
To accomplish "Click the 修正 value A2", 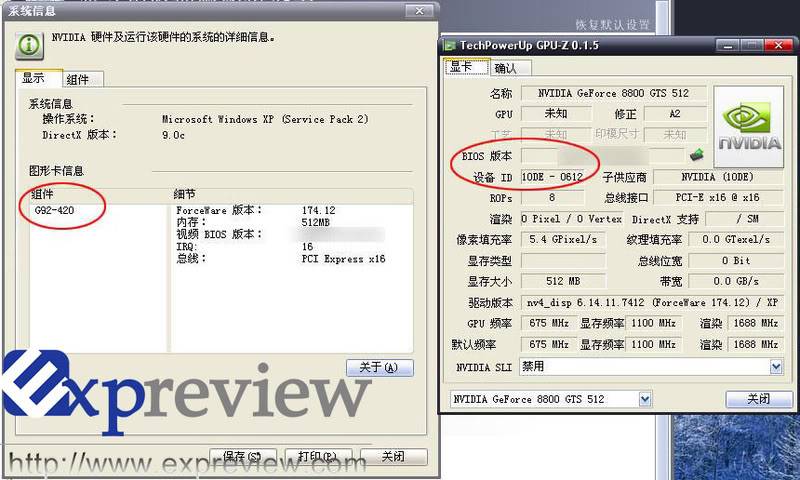I will click(676, 114).
